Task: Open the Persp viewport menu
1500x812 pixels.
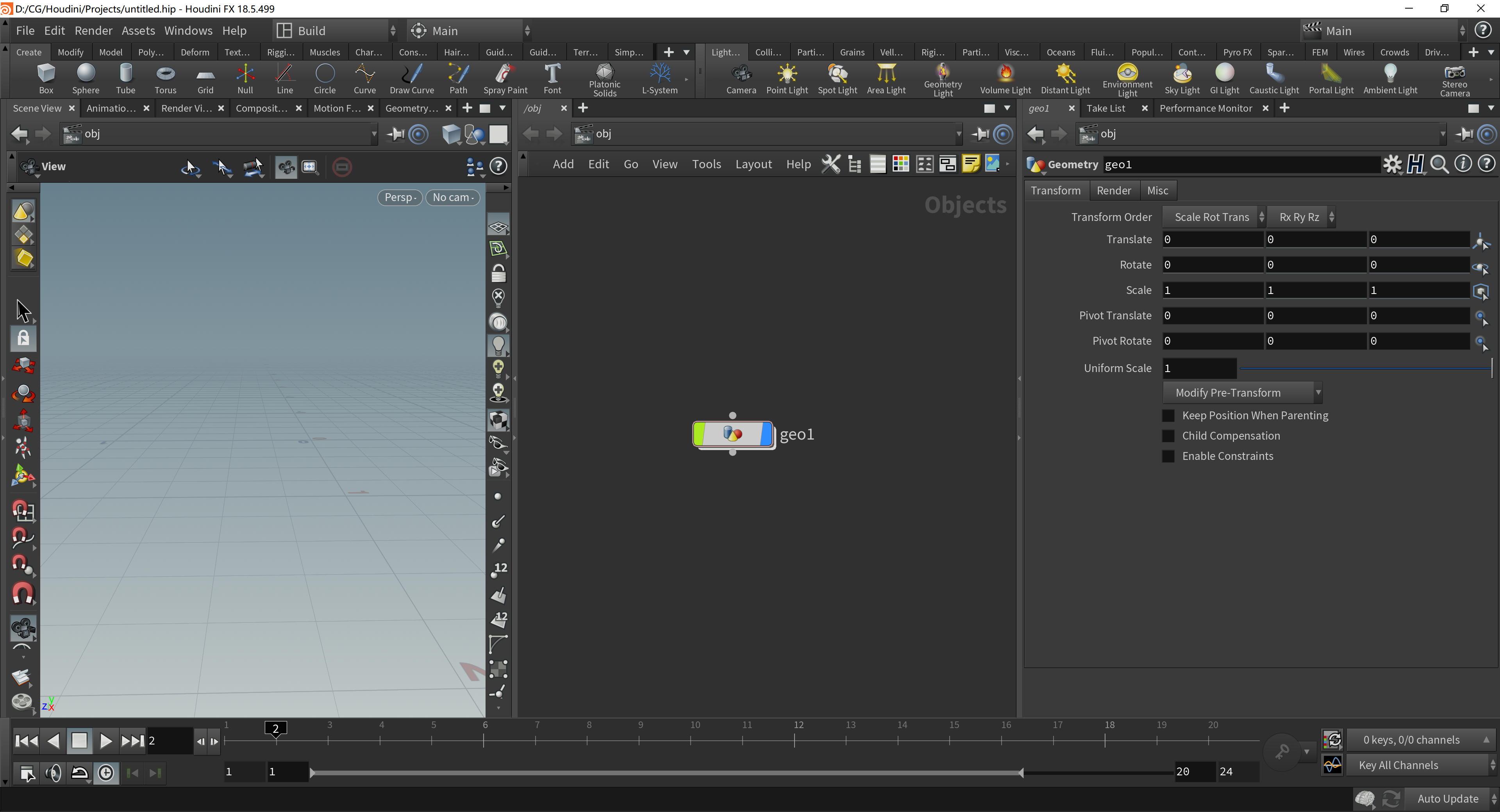Action: click(400, 197)
